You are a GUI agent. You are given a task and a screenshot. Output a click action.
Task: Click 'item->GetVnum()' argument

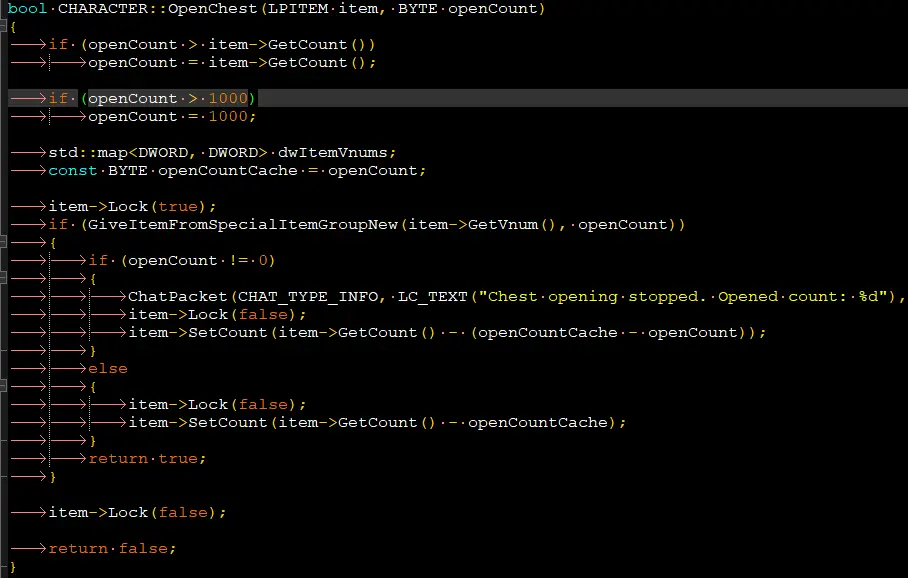coord(482,224)
